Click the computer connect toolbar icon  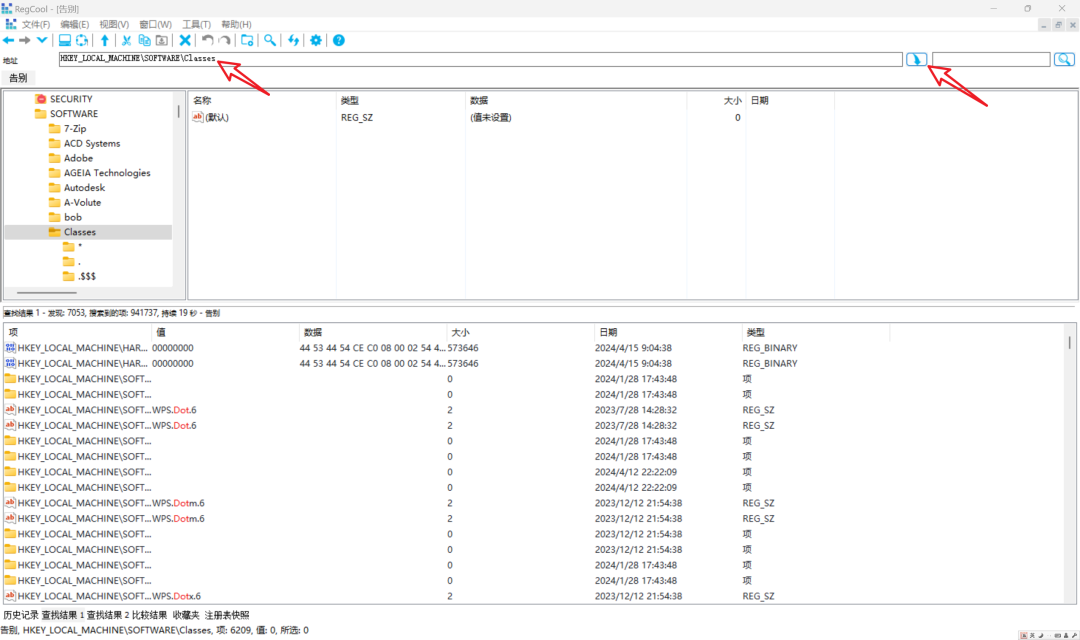coord(64,41)
